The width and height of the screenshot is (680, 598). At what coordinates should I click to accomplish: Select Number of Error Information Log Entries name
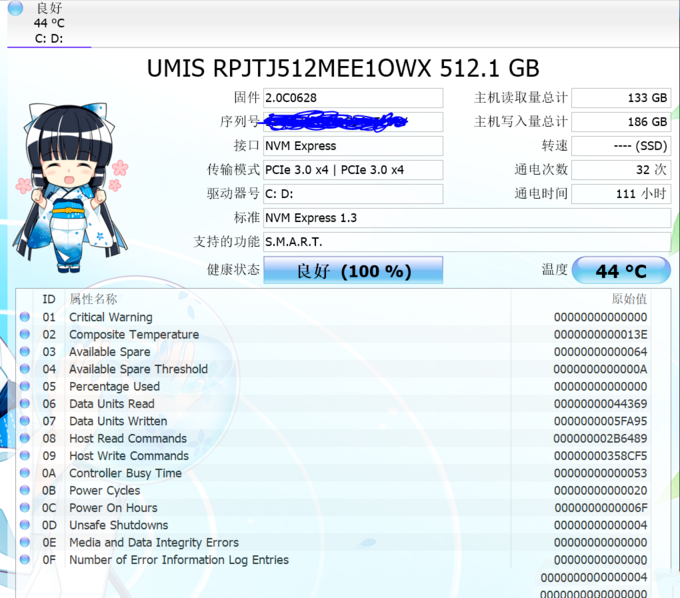point(179,560)
